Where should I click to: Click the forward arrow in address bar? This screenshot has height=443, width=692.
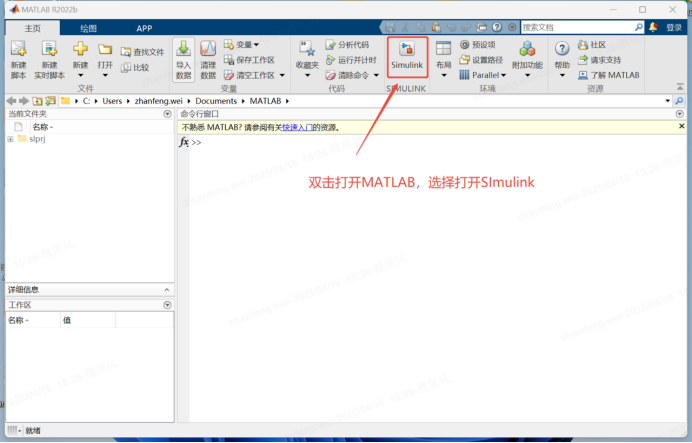tap(24, 101)
